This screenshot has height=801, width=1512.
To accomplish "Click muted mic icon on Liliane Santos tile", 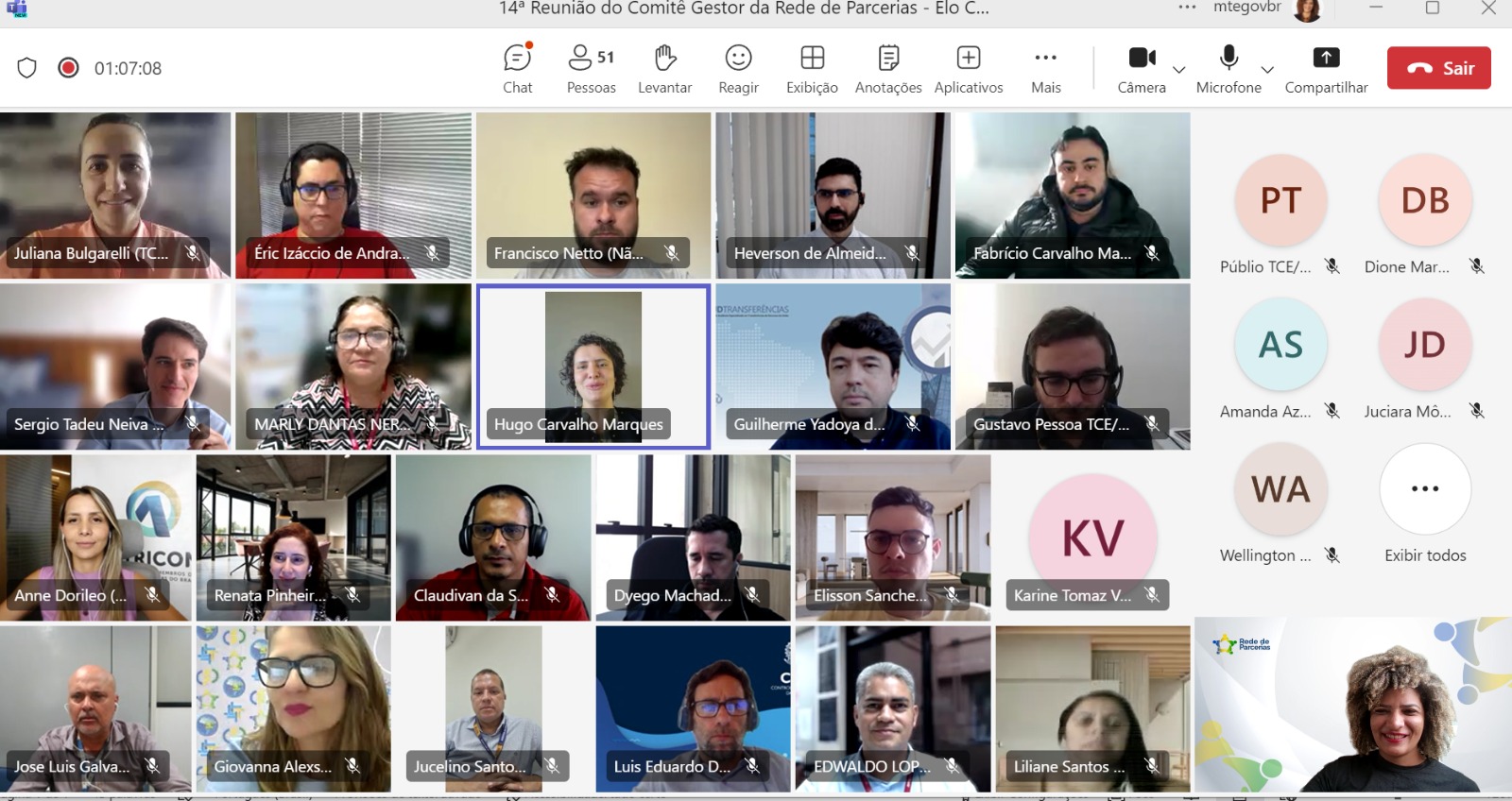I will tap(1152, 766).
